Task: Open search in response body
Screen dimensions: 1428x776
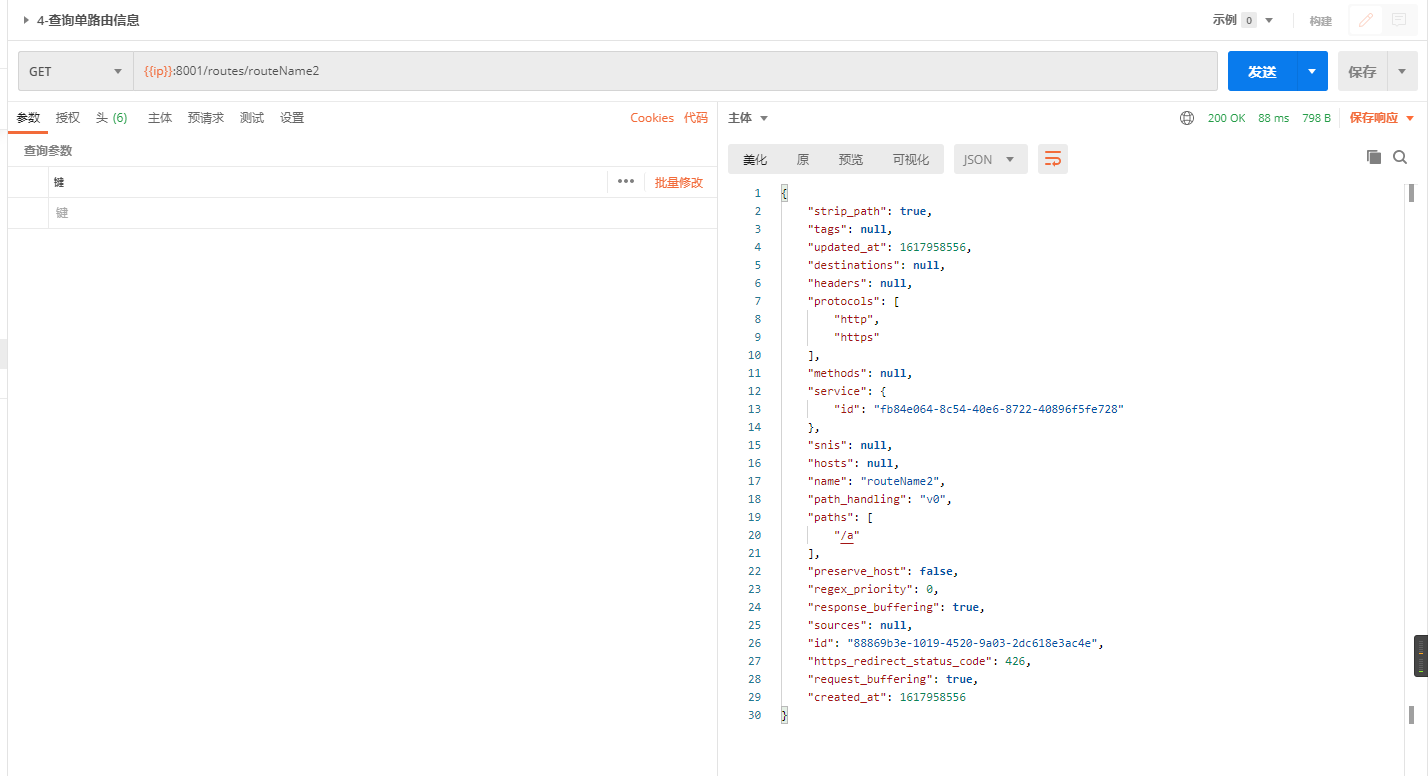Action: click(x=1400, y=157)
